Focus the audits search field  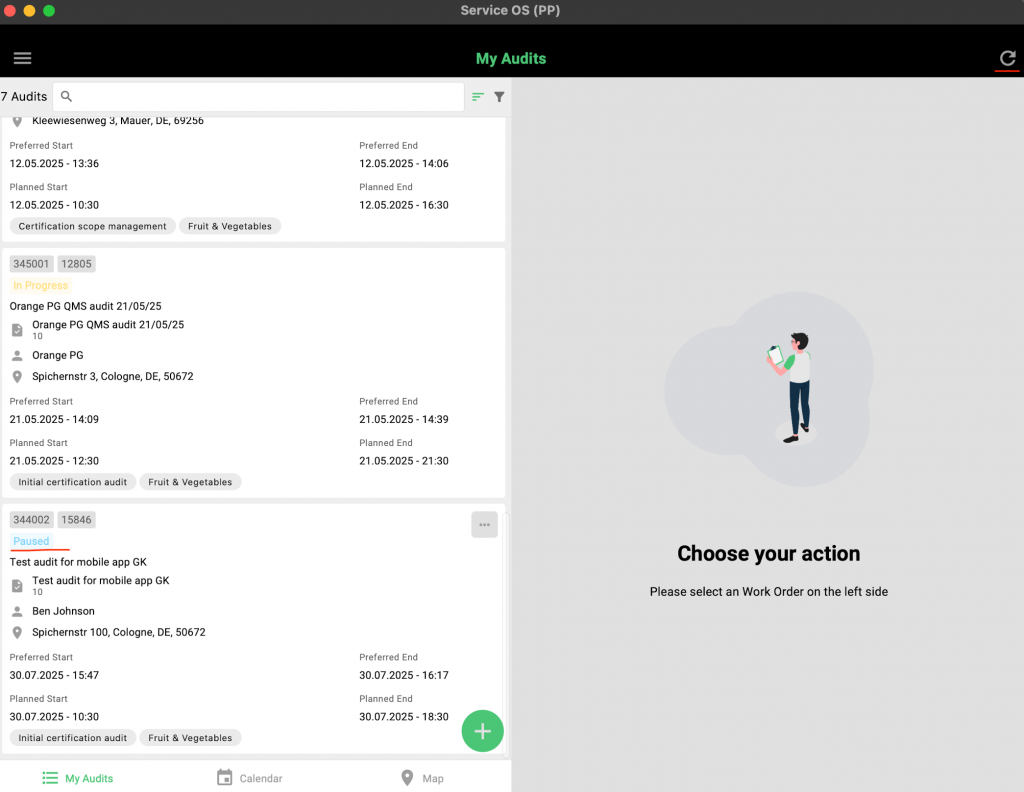[x=260, y=97]
